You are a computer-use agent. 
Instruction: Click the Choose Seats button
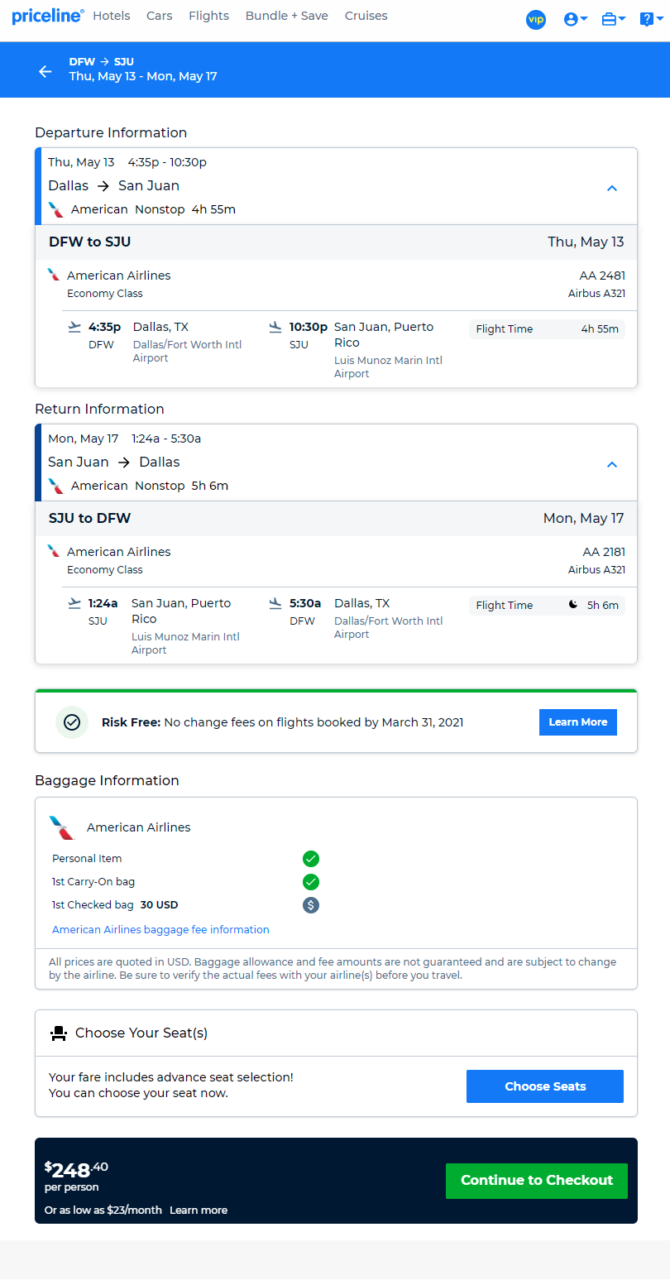tap(545, 1086)
